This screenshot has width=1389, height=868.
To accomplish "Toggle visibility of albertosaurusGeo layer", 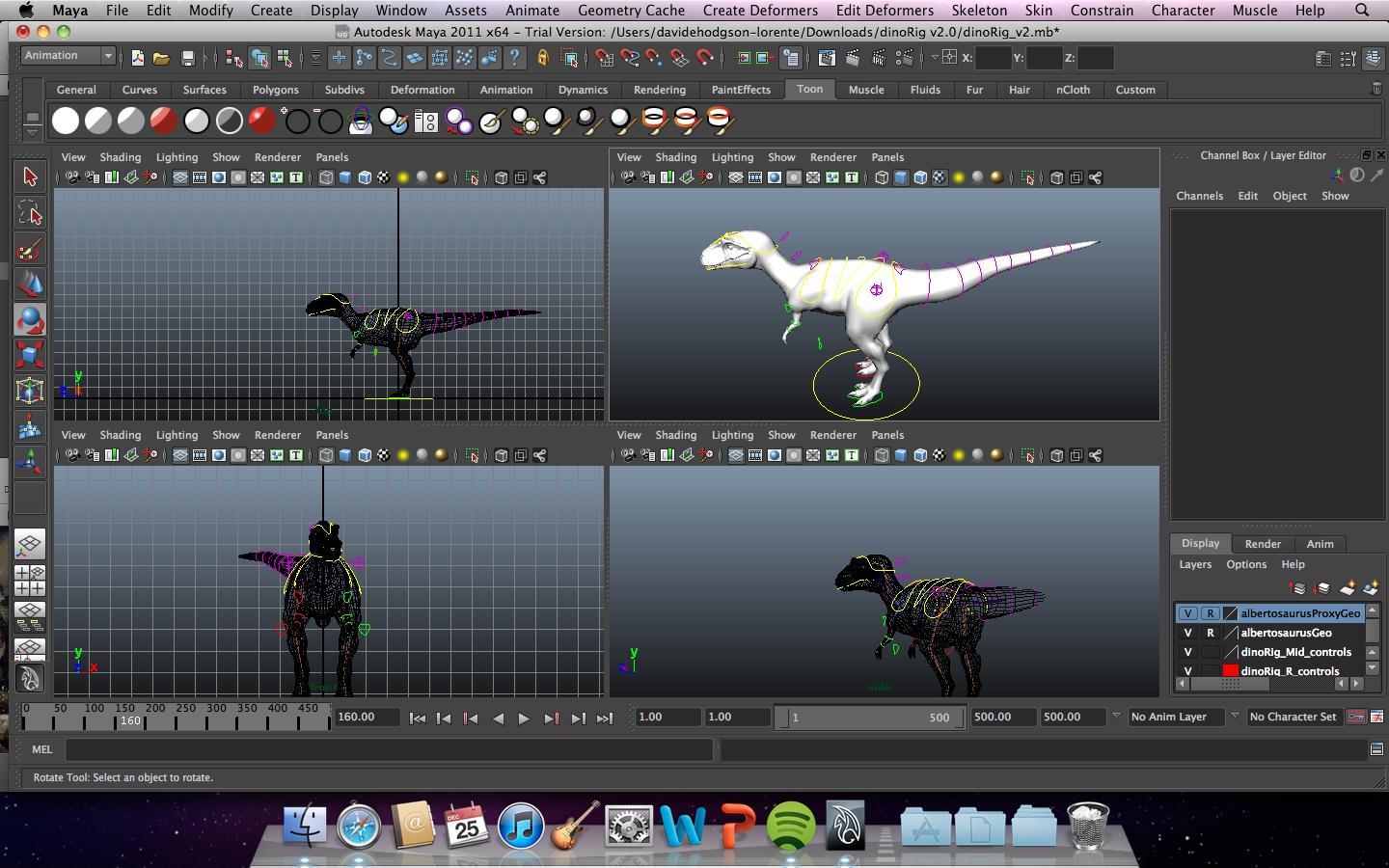I will pyautogui.click(x=1187, y=633).
